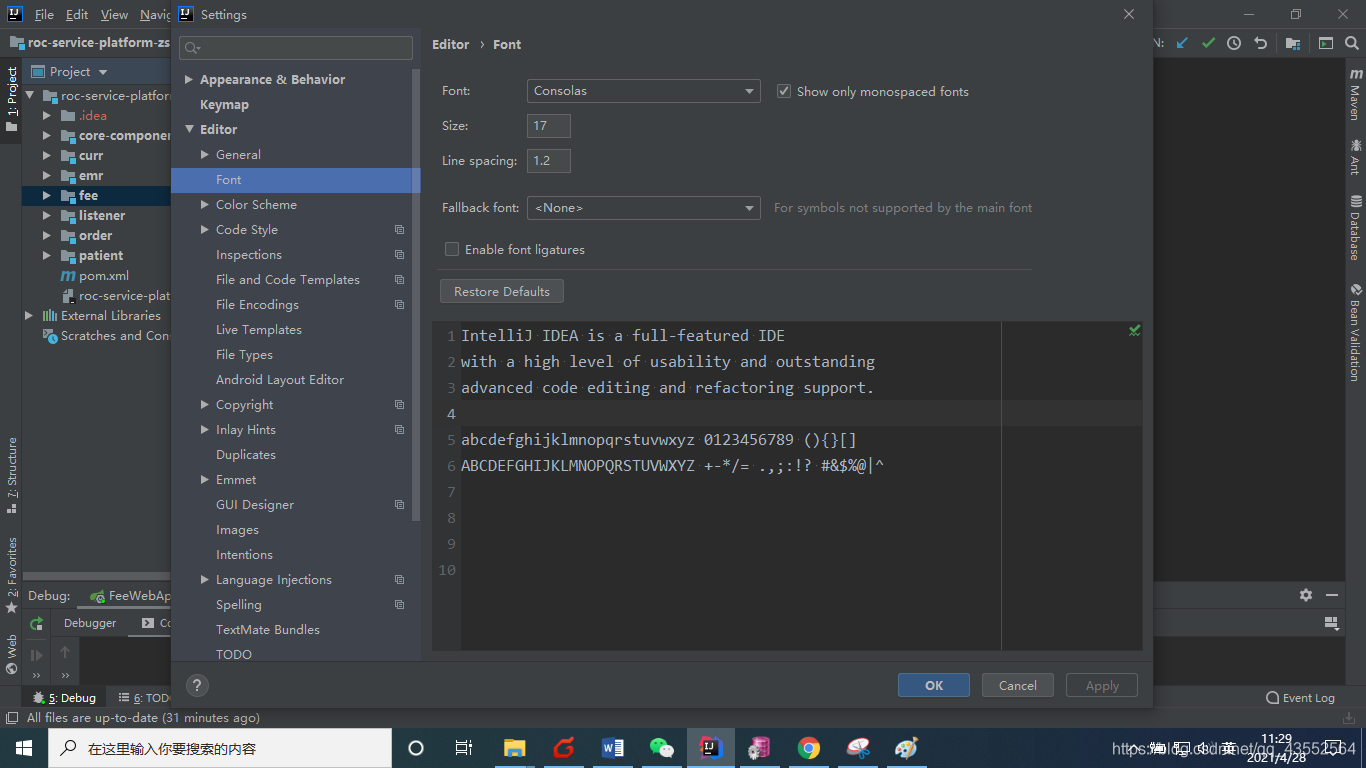This screenshot has width=1366, height=768.
Task: Open the Font dropdown showing Consolas
Action: coord(643,91)
